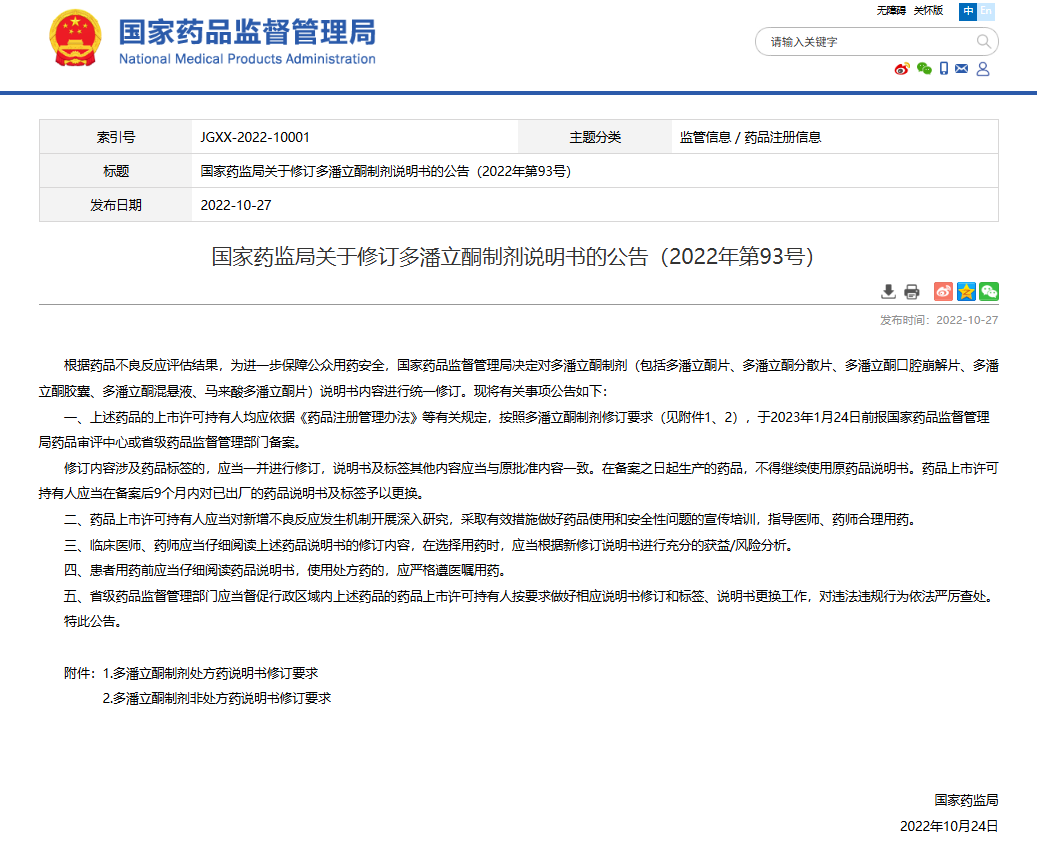Open attachment 2.多潘立酮制剂非处方药说明书修订要求
This screenshot has width=1037, height=843.
click(x=216, y=698)
